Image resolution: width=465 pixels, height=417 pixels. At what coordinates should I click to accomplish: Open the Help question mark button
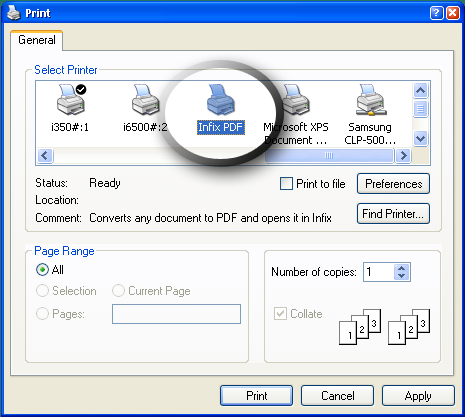point(436,13)
